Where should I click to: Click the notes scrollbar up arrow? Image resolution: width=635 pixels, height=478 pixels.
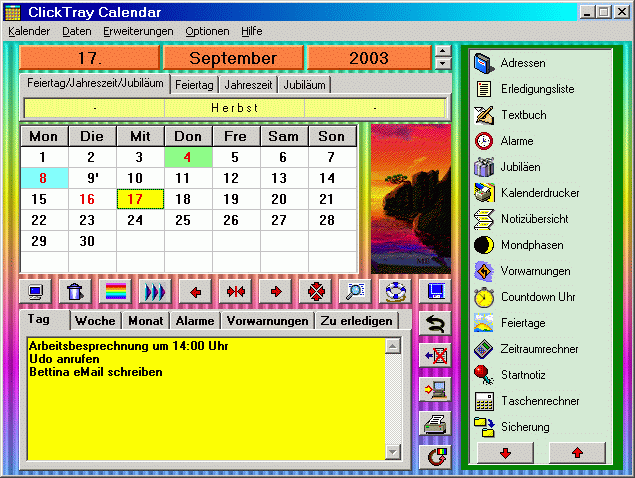(393, 346)
